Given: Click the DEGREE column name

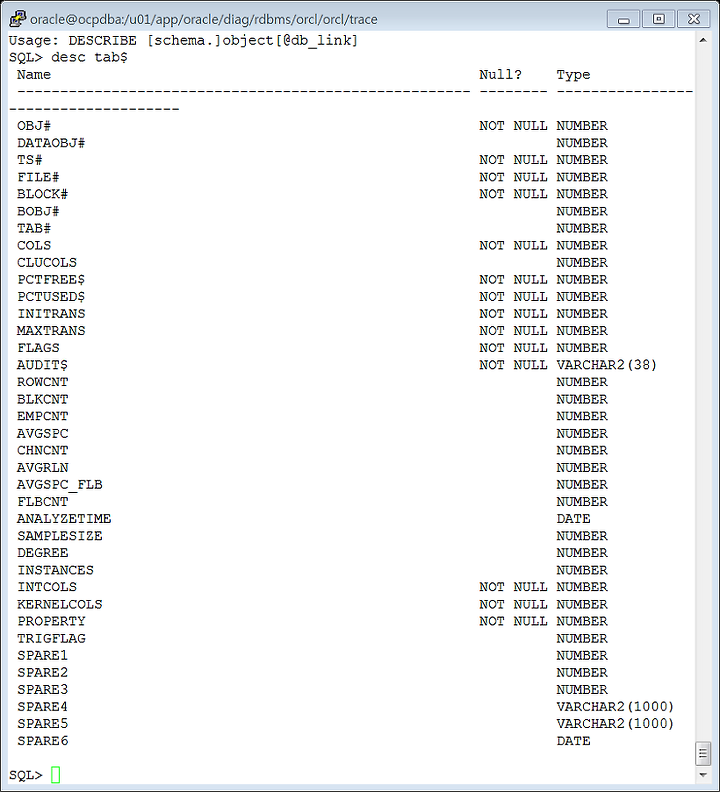Looking at the screenshot, I should click(42, 553).
